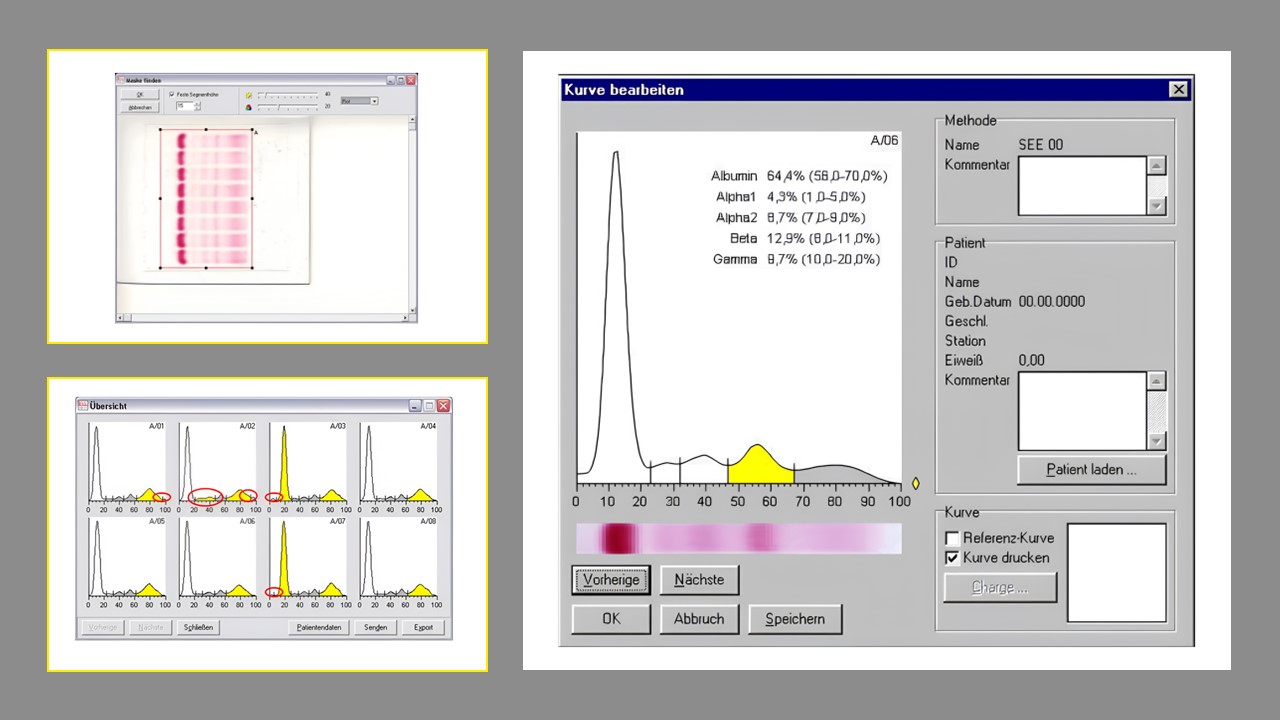Click the Patientendaten button in Übersicht

[x=318, y=628]
